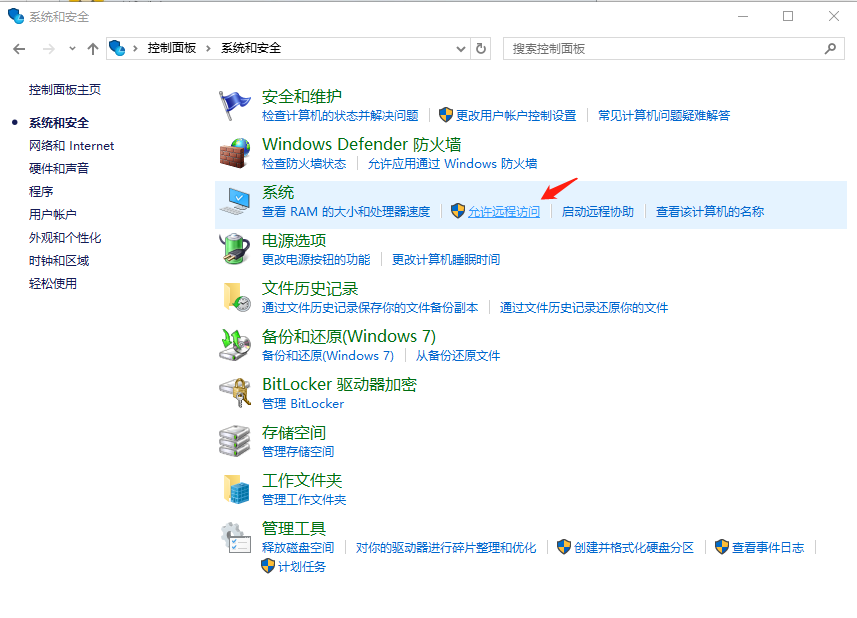Click the 工作文件夹 blue folder icon
Image resolution: width=857 pixels, height=618 pixels.
point(236,489)
